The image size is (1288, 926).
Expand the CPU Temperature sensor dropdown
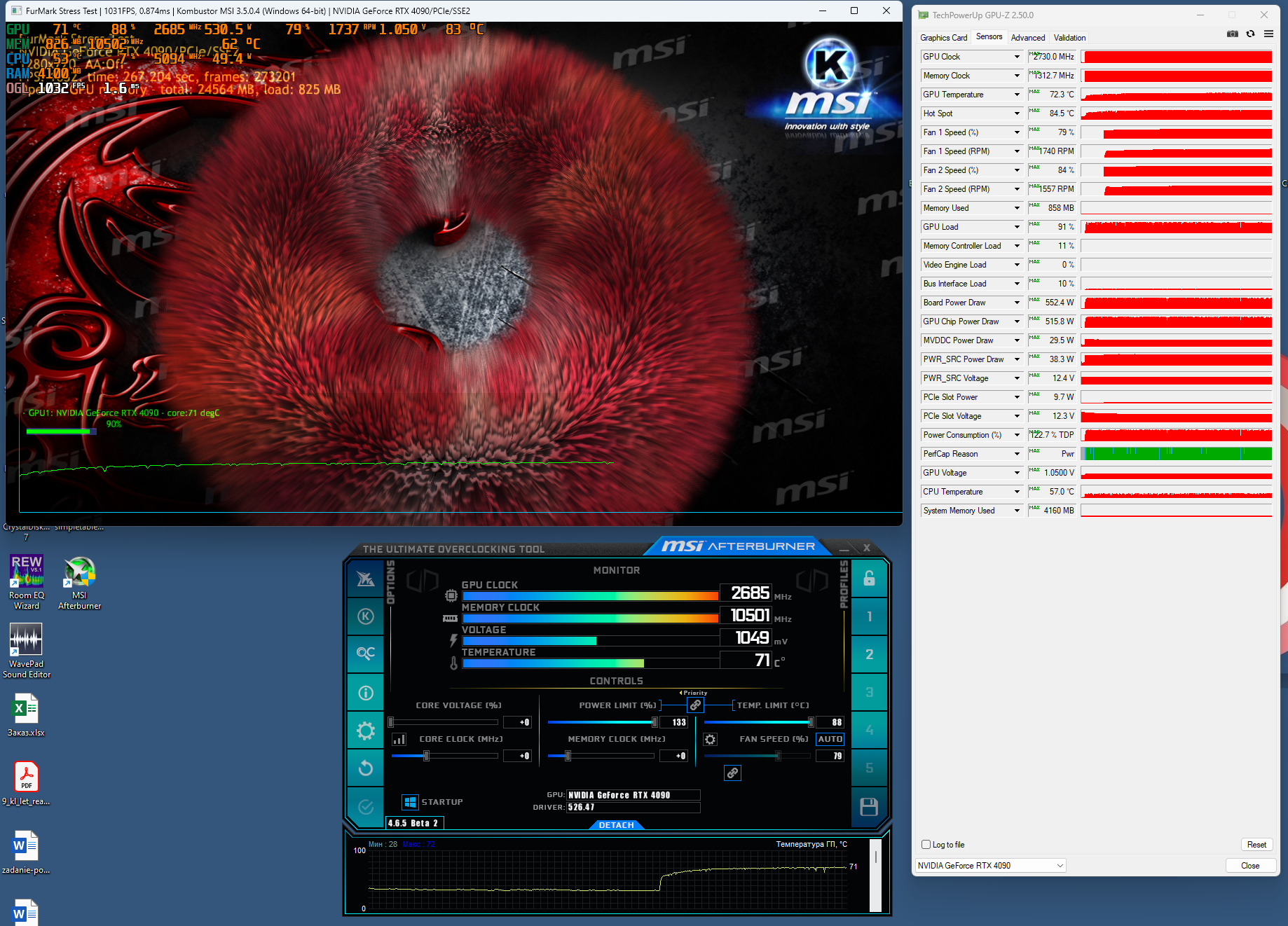(1017, 492)
